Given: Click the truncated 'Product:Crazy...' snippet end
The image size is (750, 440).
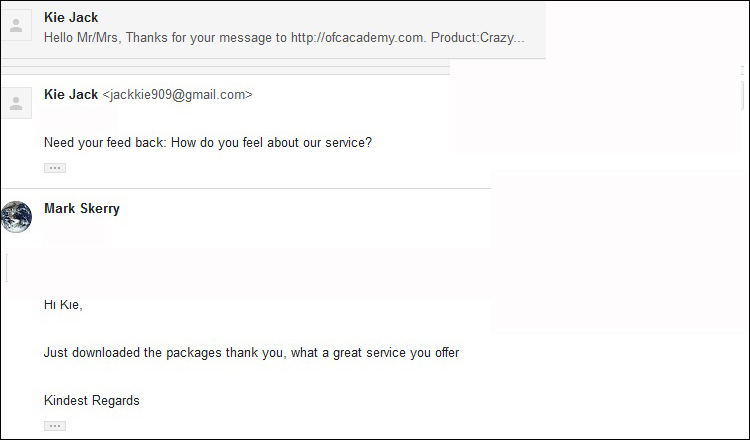Looking at the screenshot, I should [x=477, y=37].
